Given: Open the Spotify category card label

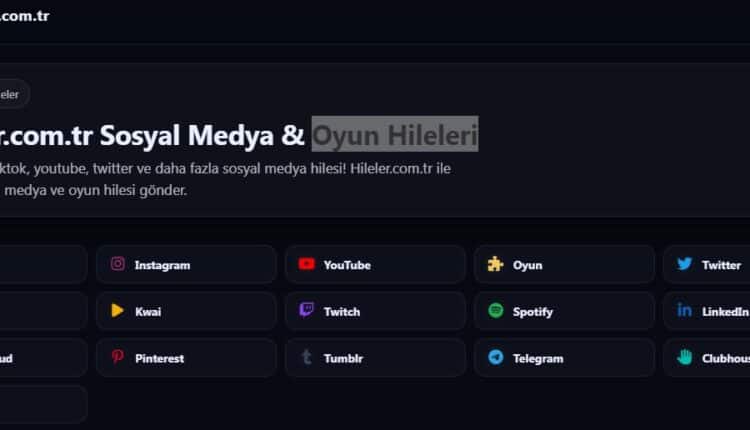Looking at the screenshot, I should tap(532, 312).
